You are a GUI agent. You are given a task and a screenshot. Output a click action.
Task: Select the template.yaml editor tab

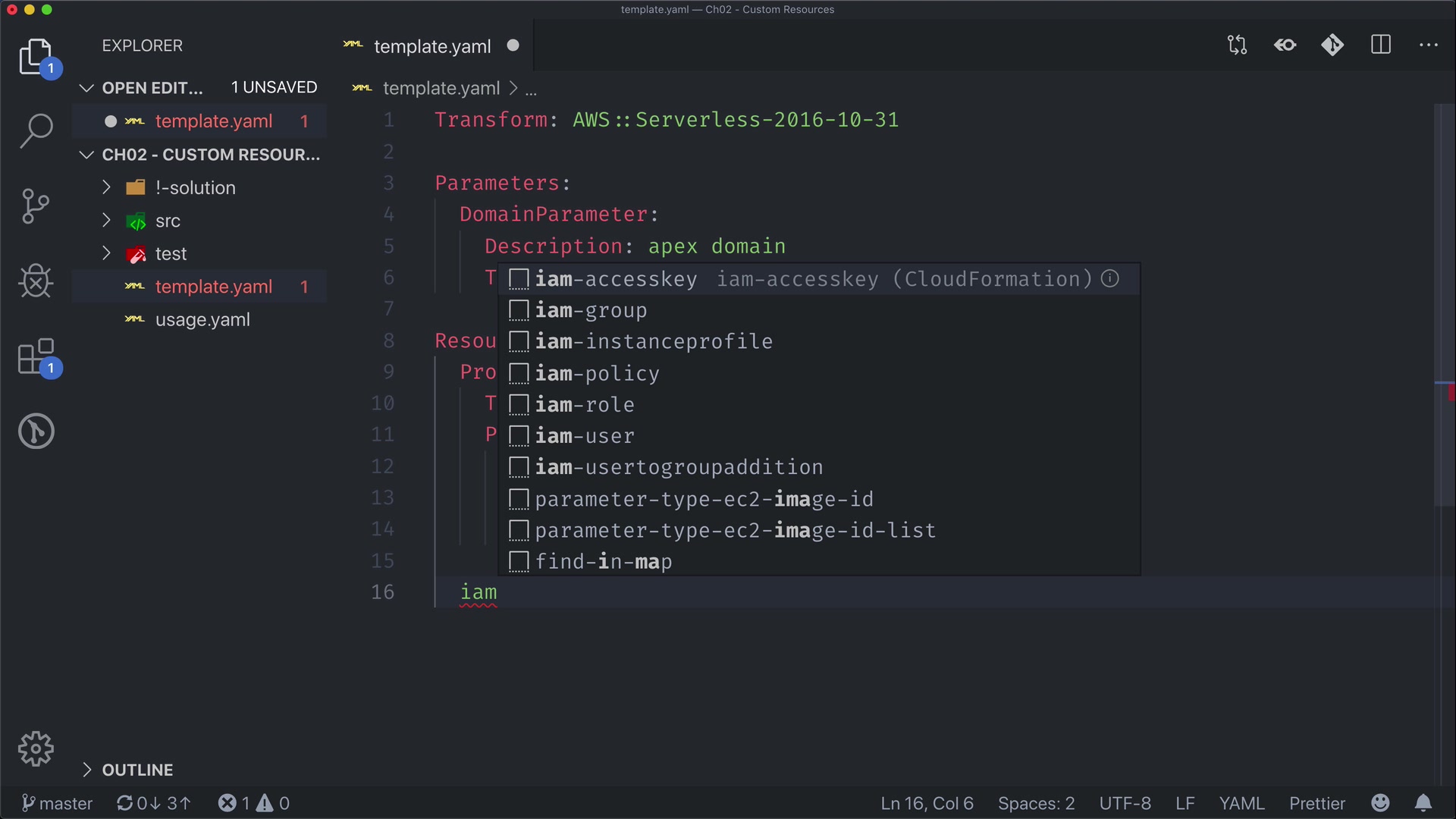pos(432,46)
